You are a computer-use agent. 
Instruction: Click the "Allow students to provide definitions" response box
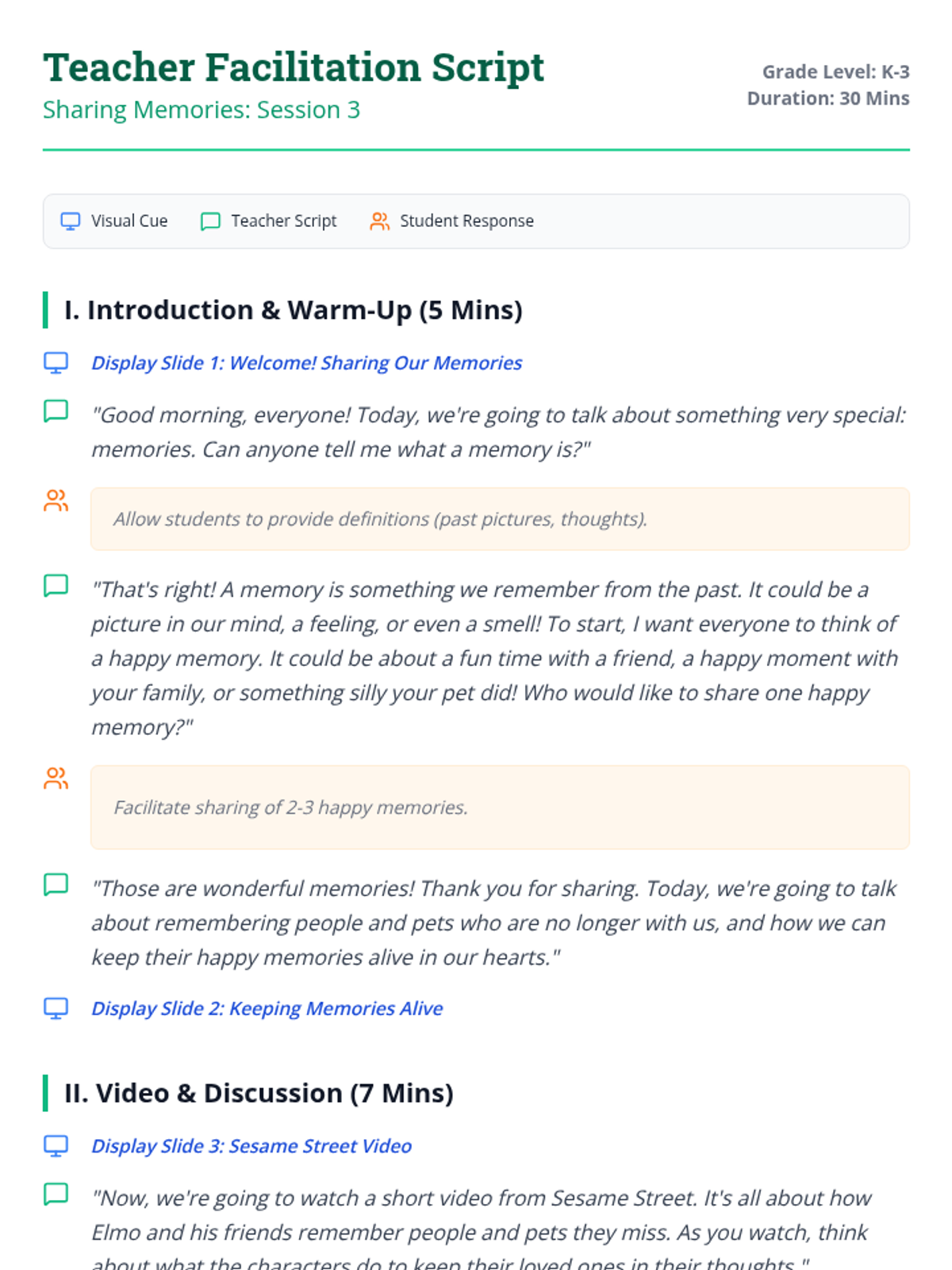pos(500,519)
